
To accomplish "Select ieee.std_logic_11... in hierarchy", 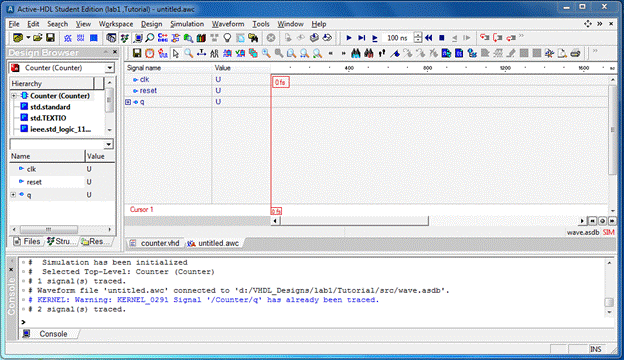I will coord(60,129).
